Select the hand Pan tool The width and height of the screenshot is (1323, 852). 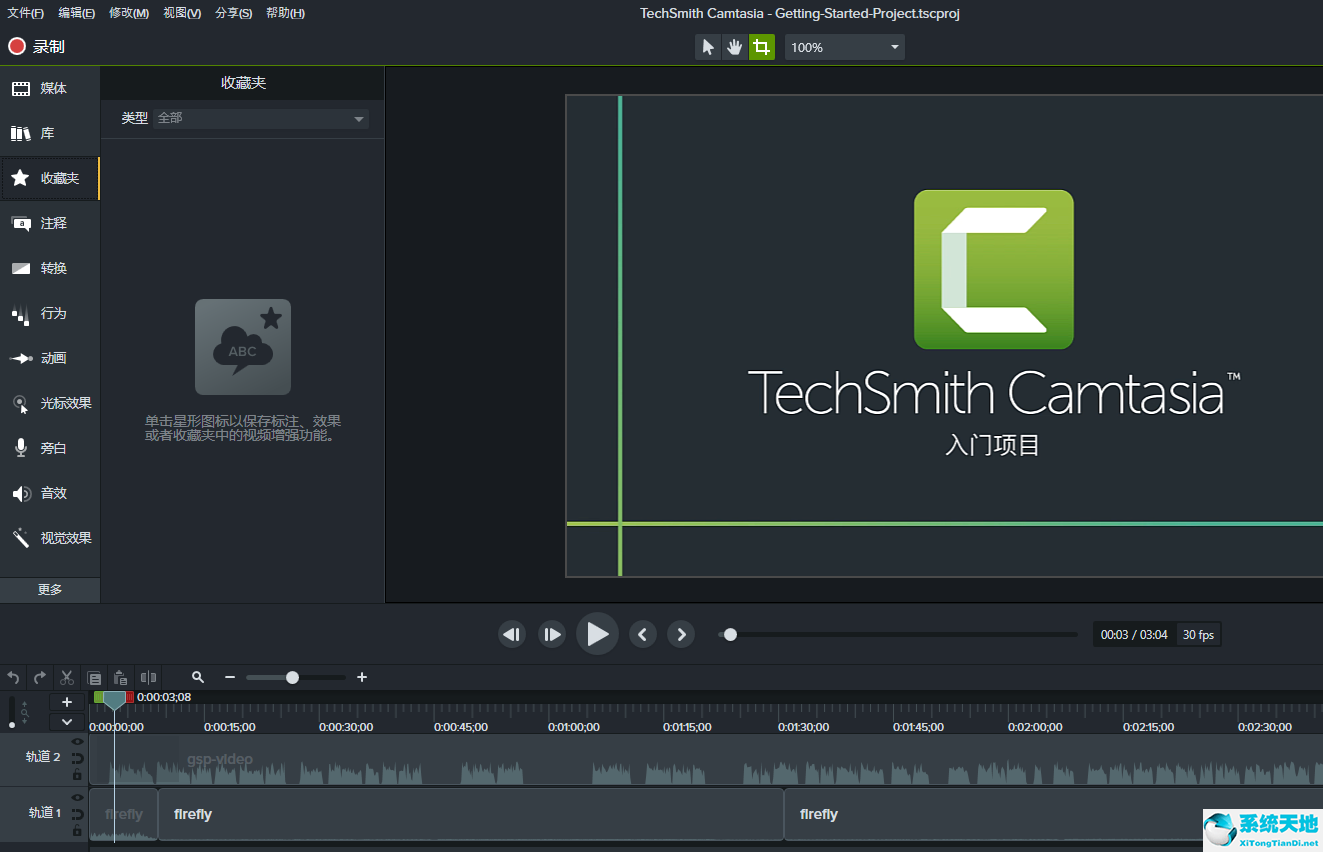click(735, 47)
